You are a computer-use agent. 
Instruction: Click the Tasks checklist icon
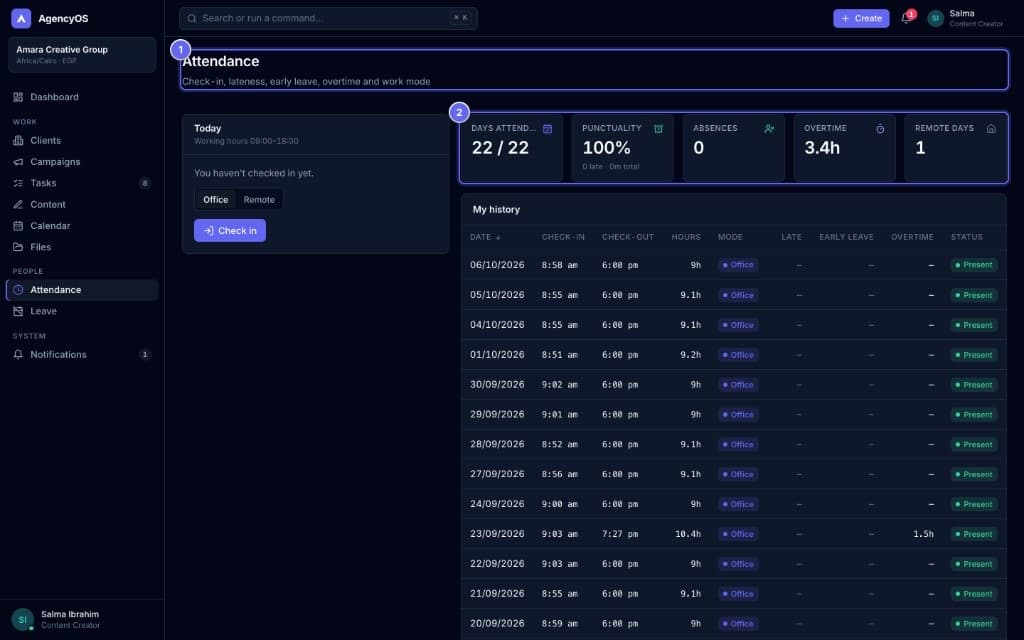[18, 184]
